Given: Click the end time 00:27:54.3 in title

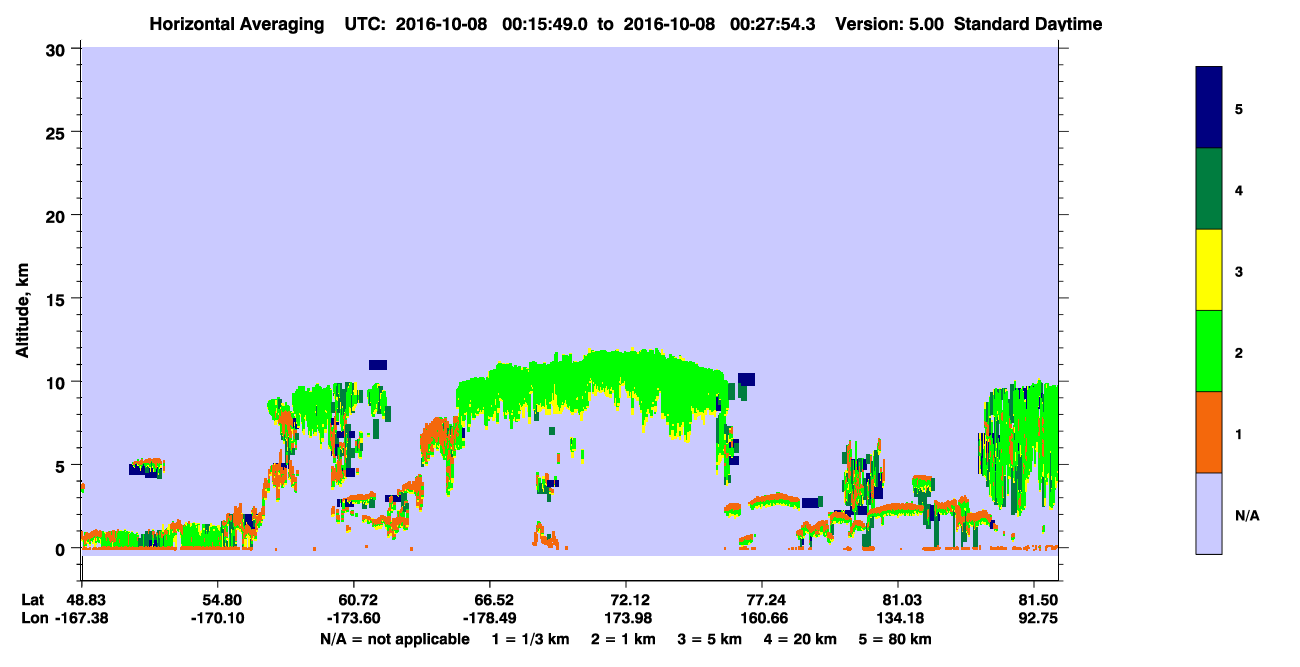Looking at the screenshot, I should click(773, 24).
